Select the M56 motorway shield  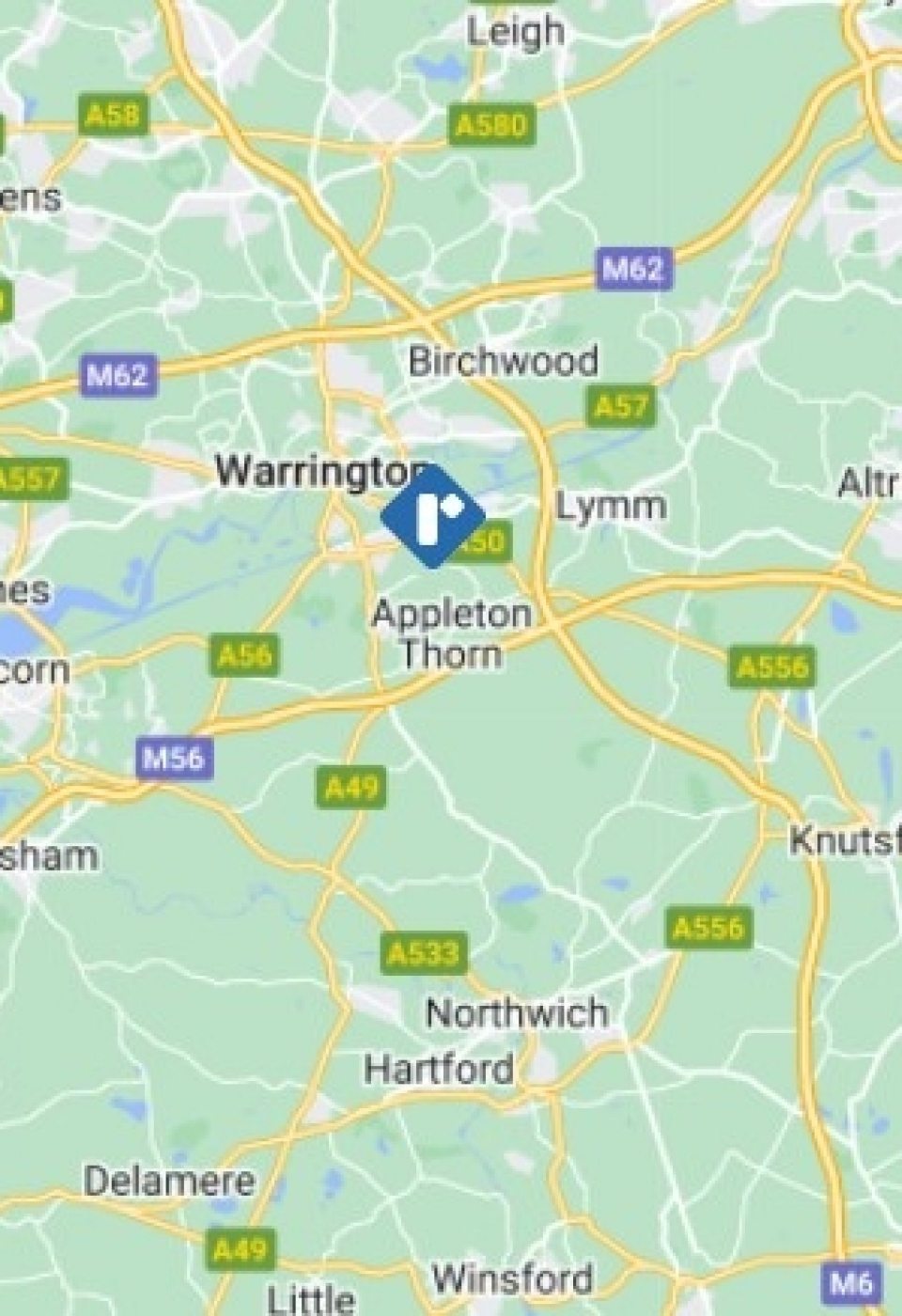[174, 758]
